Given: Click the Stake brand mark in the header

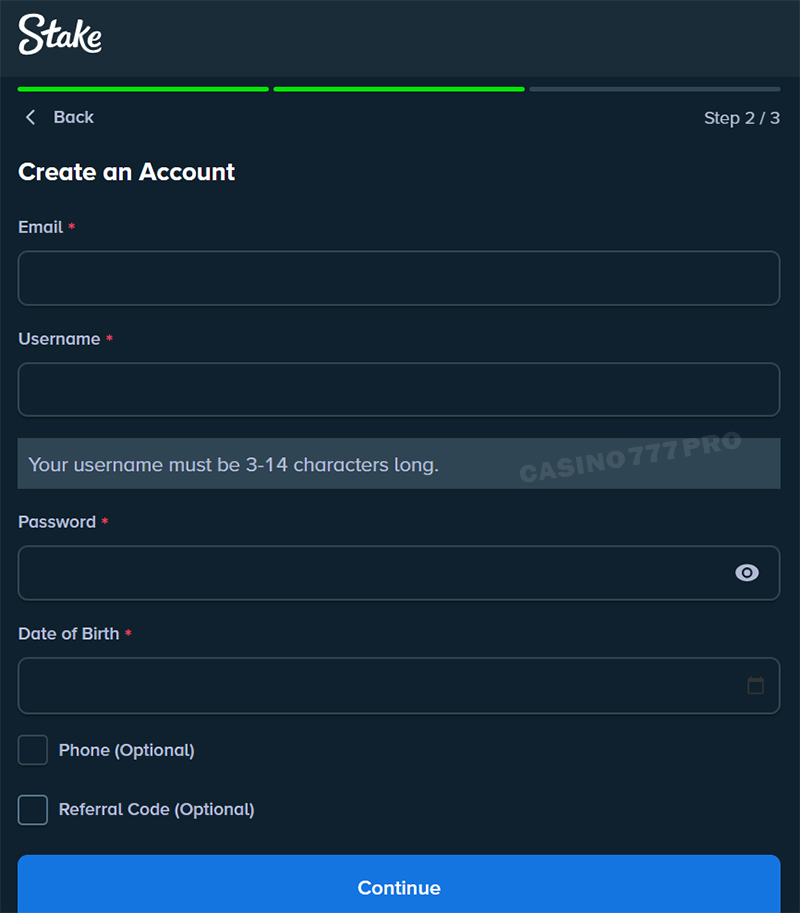Looking at the screenshot, I should coord(58,35).
